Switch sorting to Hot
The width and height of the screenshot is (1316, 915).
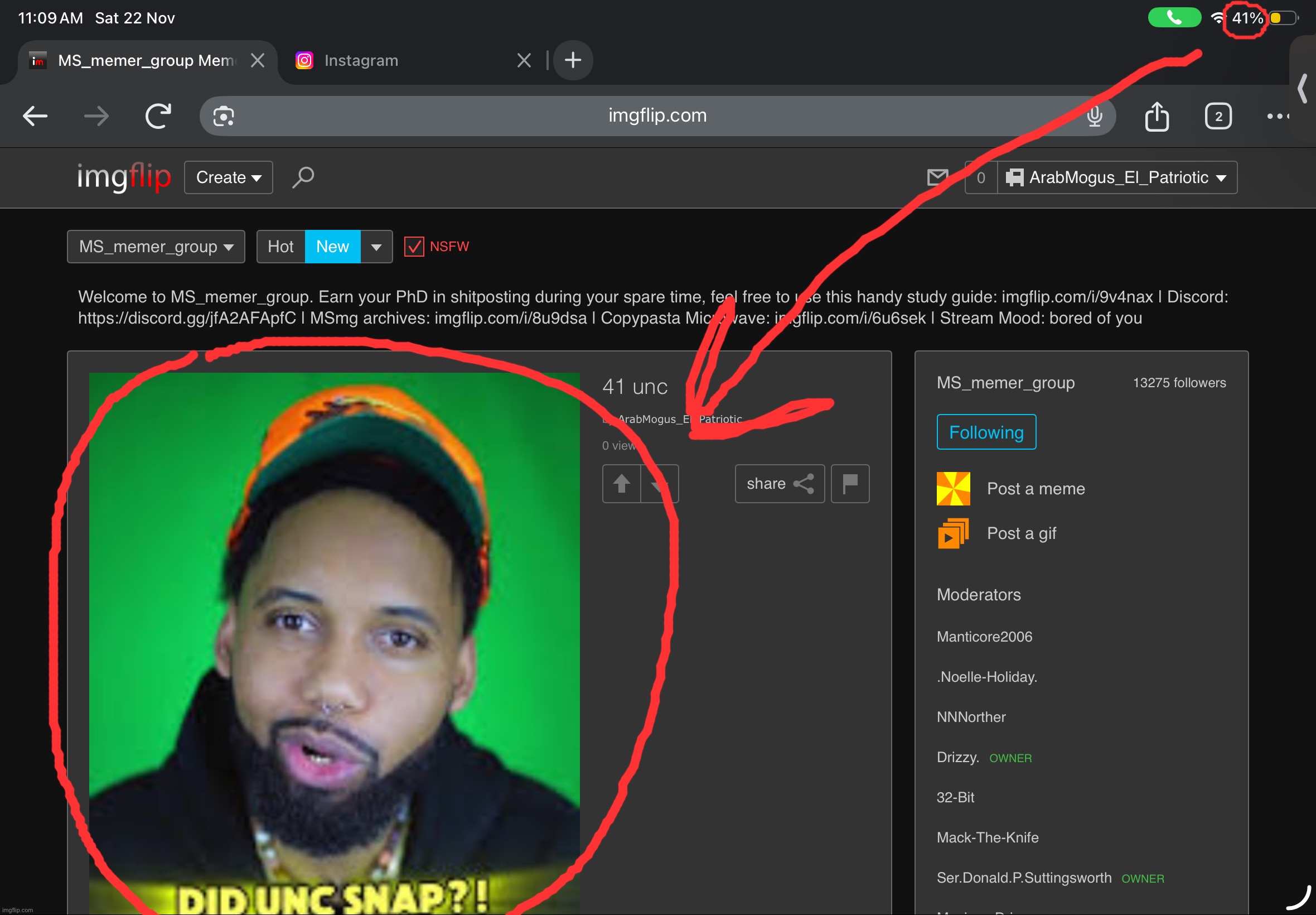280,247
